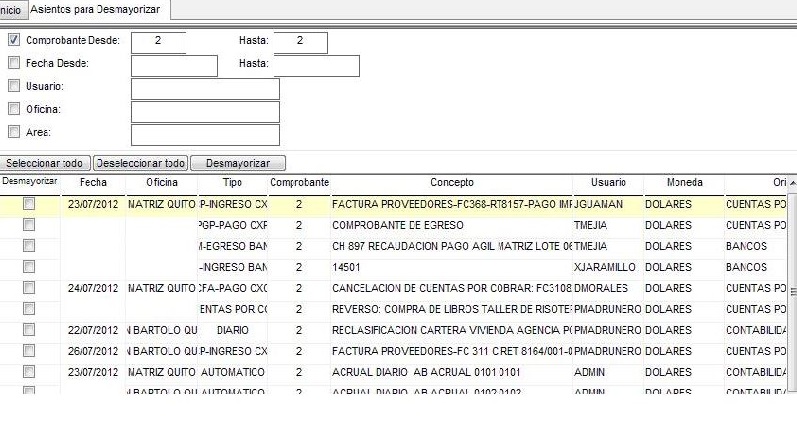Click the XJARAMILLO user cell
The width and height of the screenshot is (797, 426).
pos(608,267)
